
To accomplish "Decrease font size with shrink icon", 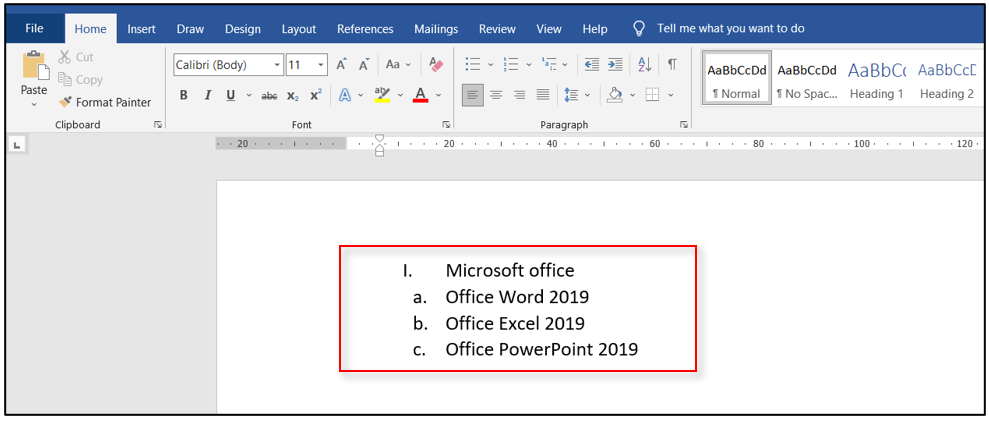I will pyautogui.click(x=364, y=64).
